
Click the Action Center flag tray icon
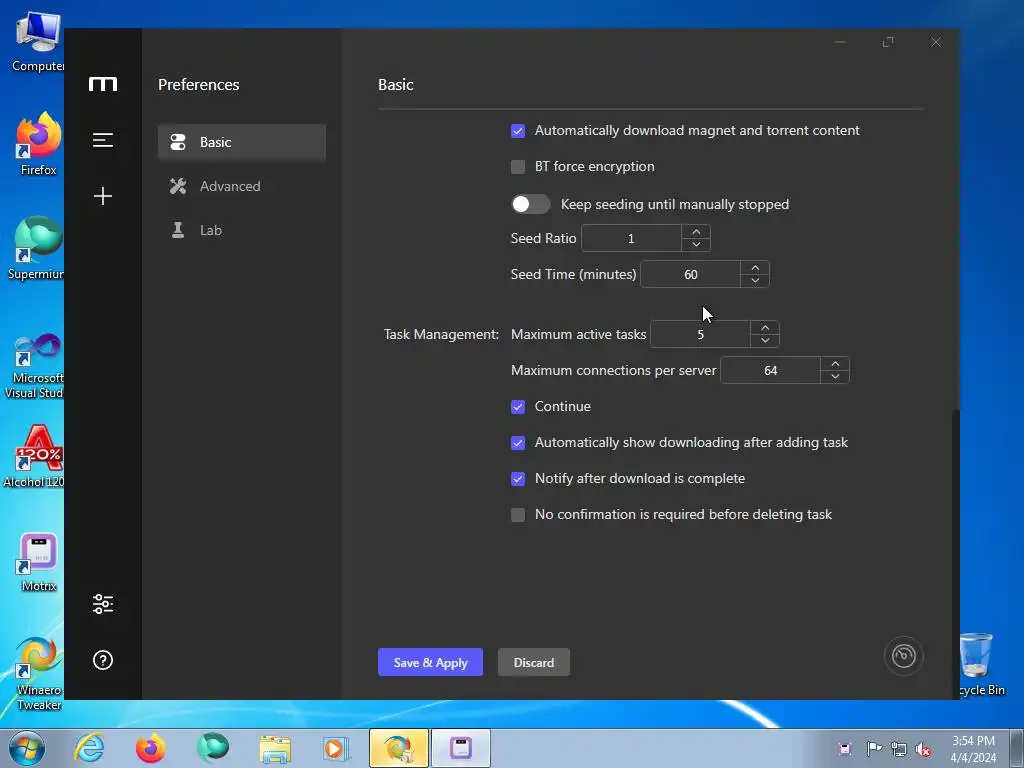click(874, 748)
